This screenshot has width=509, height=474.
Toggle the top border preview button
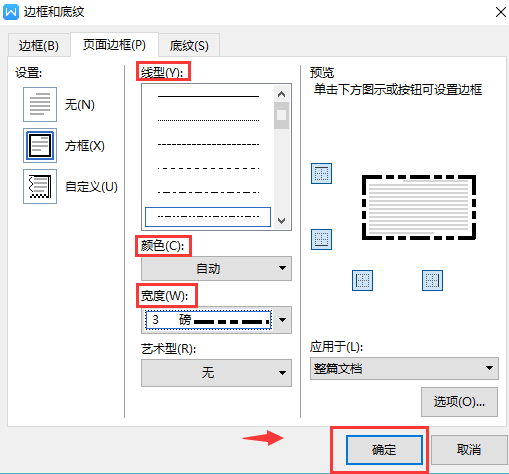[321, 174]
